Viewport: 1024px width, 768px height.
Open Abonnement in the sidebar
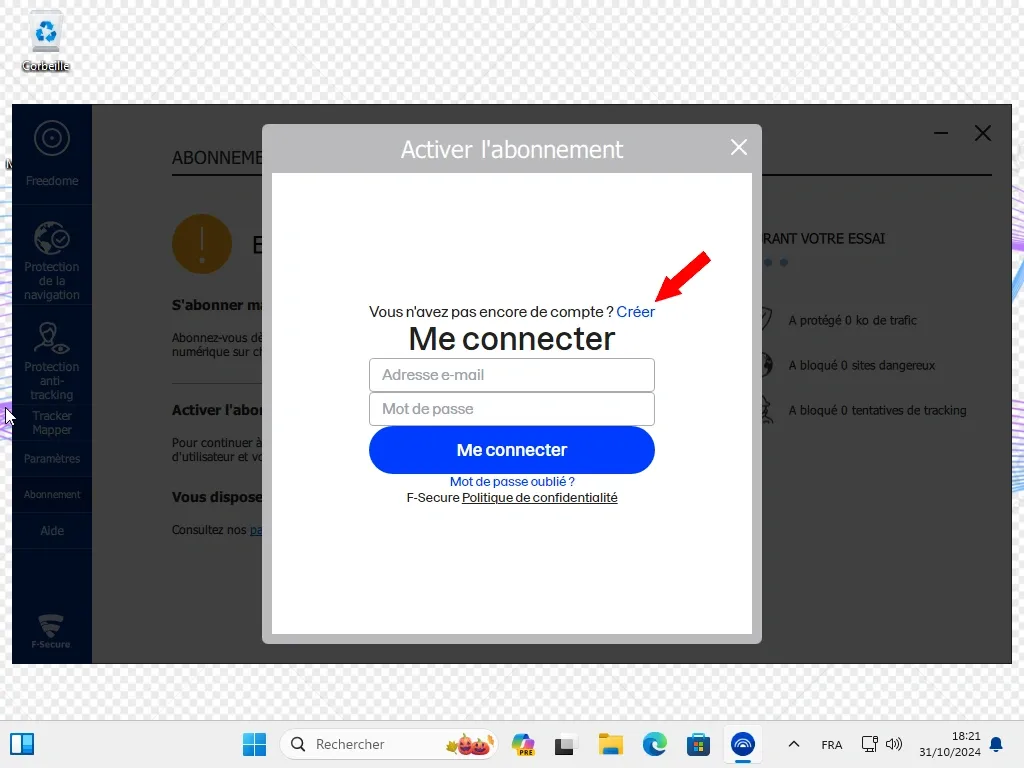pos(52,494)
